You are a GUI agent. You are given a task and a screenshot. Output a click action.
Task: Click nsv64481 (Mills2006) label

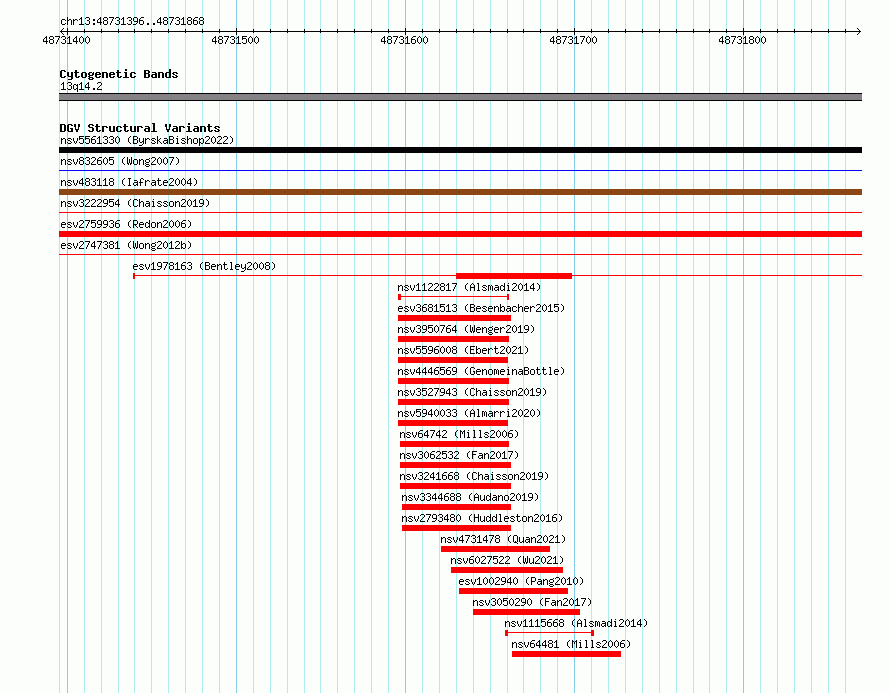[x=570, y=644]
